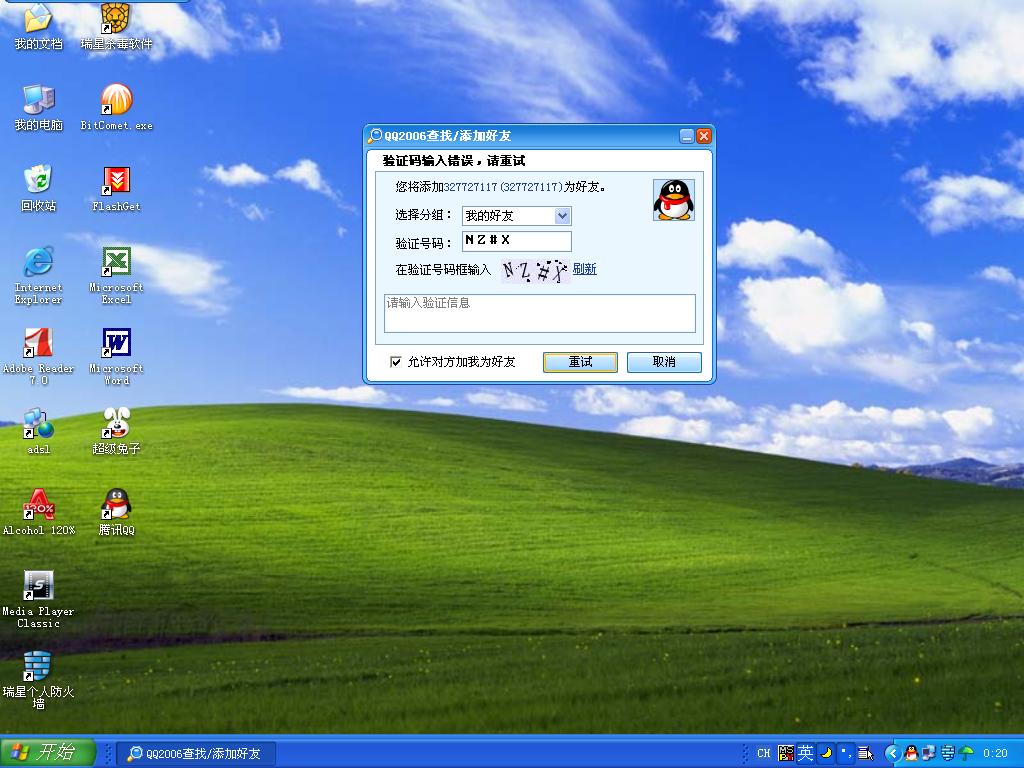Click the captcha image NZ#X
The height and width of the screenshot is (768, 1024).
tap(536, 270)
